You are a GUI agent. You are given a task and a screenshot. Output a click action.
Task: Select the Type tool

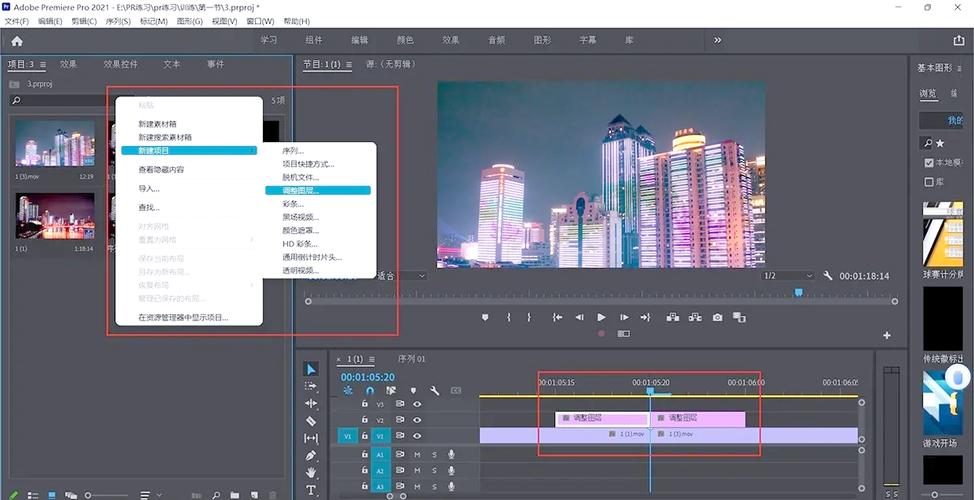[x=311, y=489]
